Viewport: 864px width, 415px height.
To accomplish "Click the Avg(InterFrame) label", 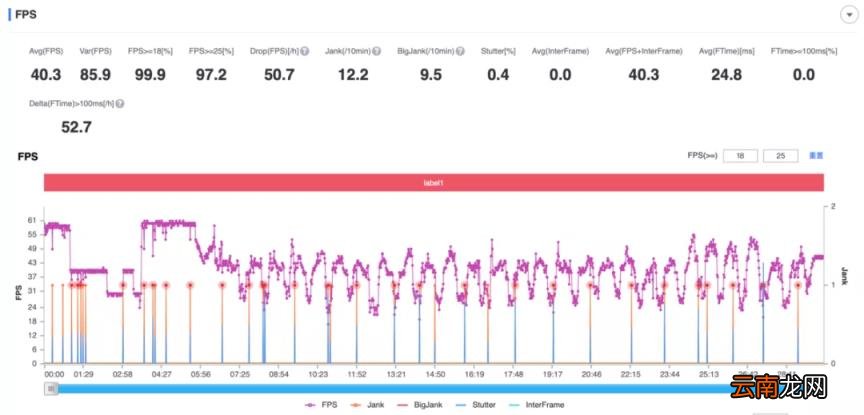I will coord(560,51).
